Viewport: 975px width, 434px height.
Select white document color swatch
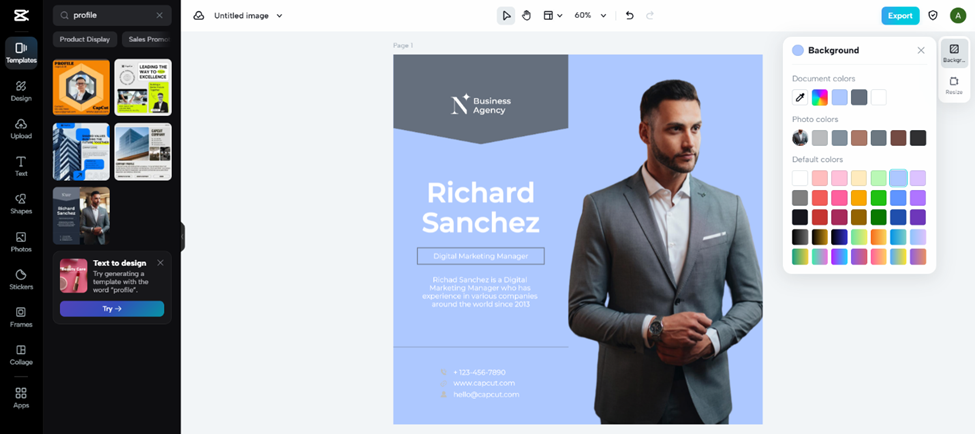coord(879,98)
